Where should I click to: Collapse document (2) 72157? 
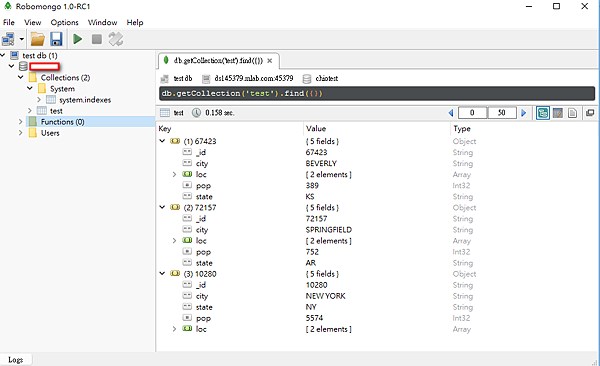pos(162,207)
